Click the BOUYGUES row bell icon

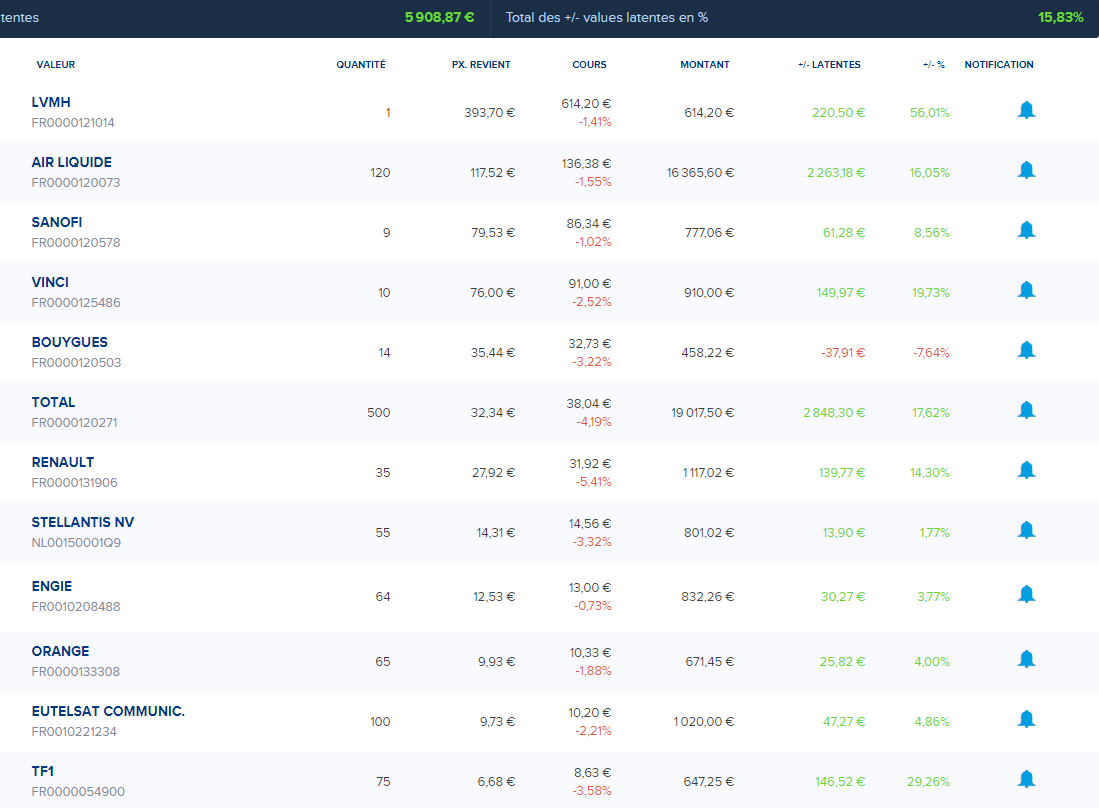coord(1026,350)
